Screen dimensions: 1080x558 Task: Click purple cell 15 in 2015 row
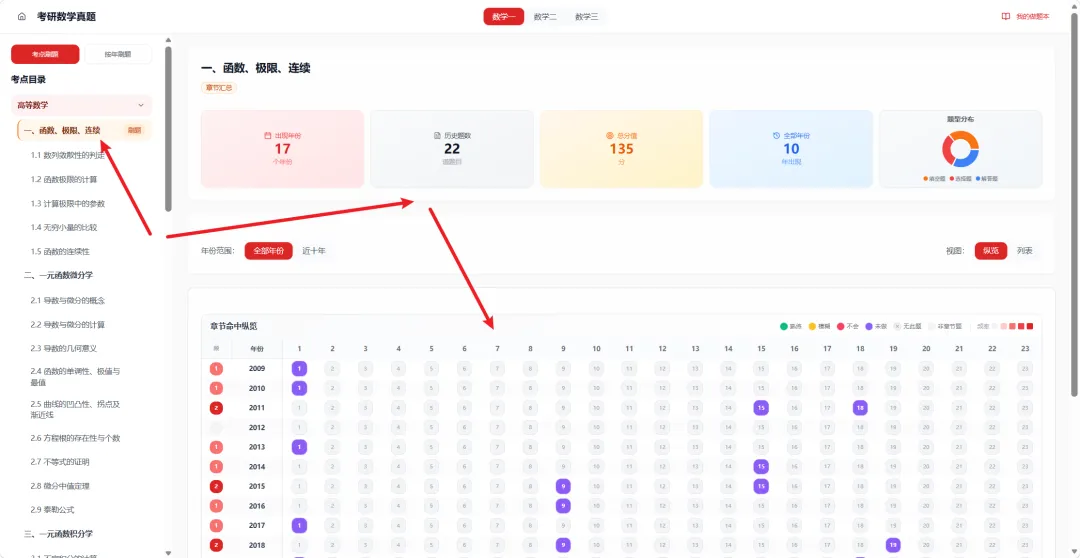(x=761, y=486)
